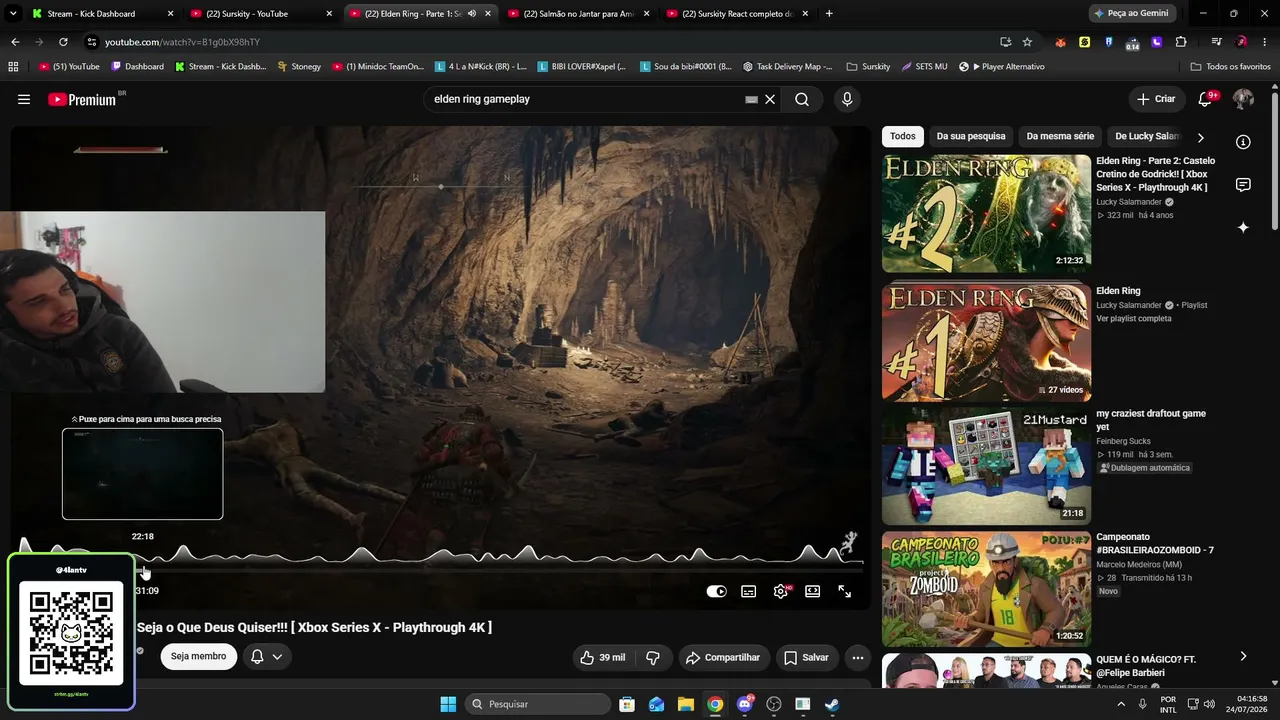Viewport: 1280px width, 720px height.
Task: Click Compartilhar share button
Action: point(723,657)
